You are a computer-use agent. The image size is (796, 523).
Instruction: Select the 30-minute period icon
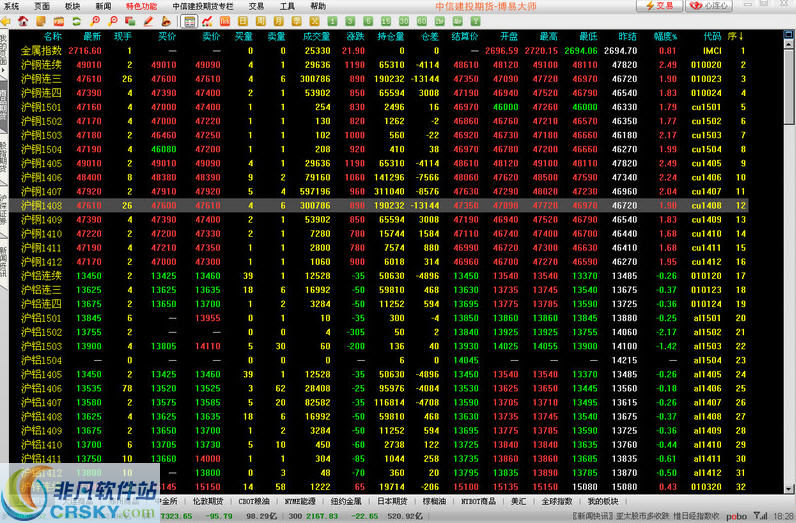pyautogui.click(x=404, y=21)
